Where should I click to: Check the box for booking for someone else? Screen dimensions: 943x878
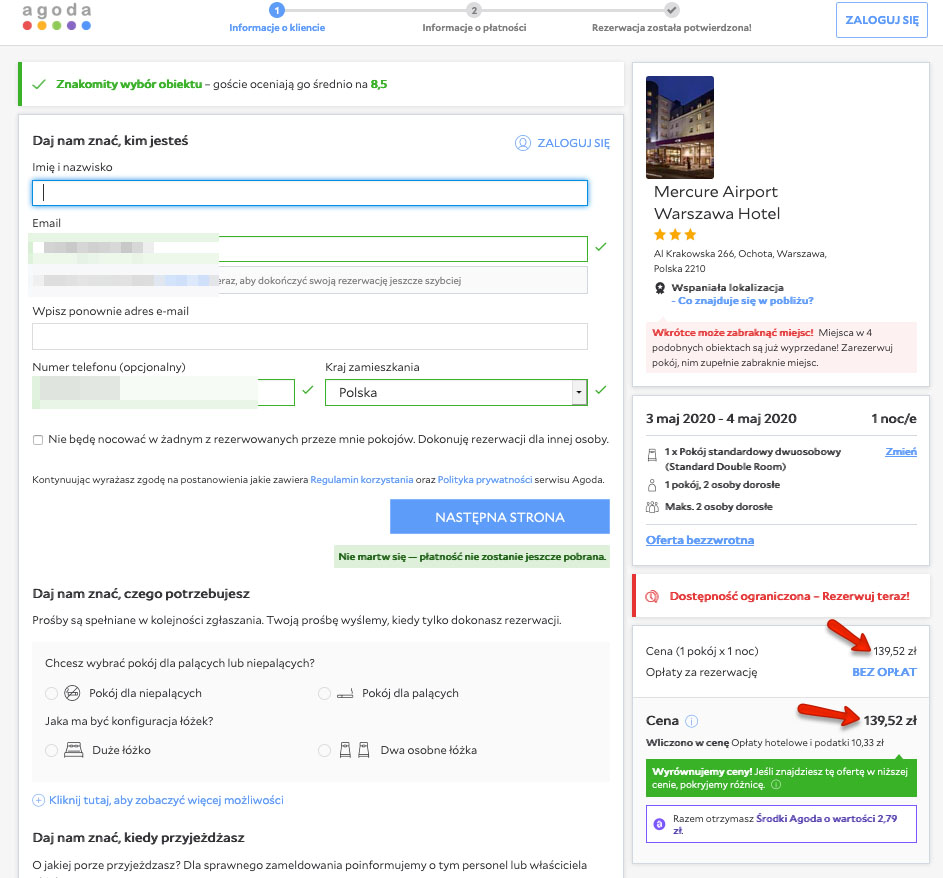coord(38,440)
